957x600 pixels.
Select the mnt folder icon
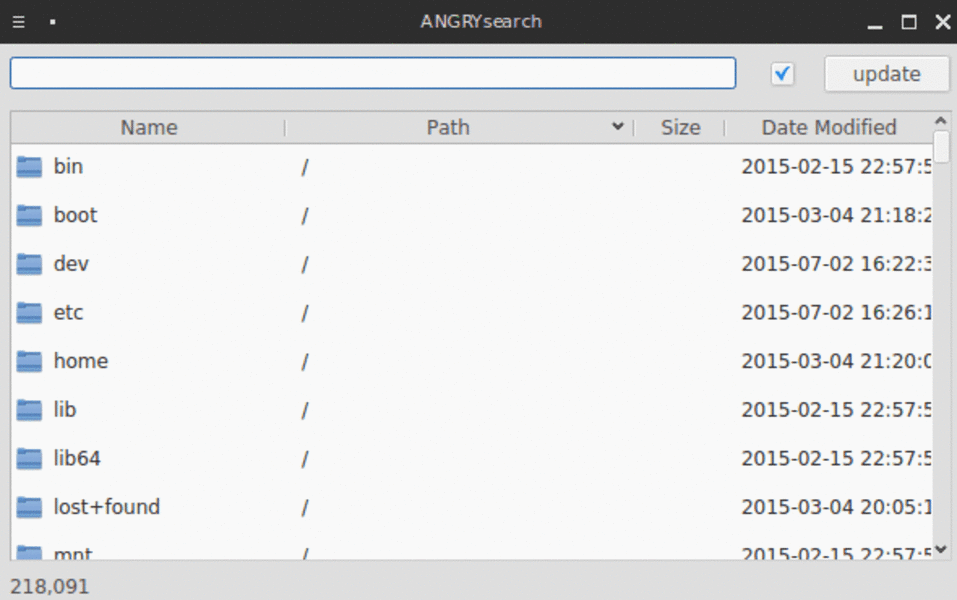click(27, 552)
